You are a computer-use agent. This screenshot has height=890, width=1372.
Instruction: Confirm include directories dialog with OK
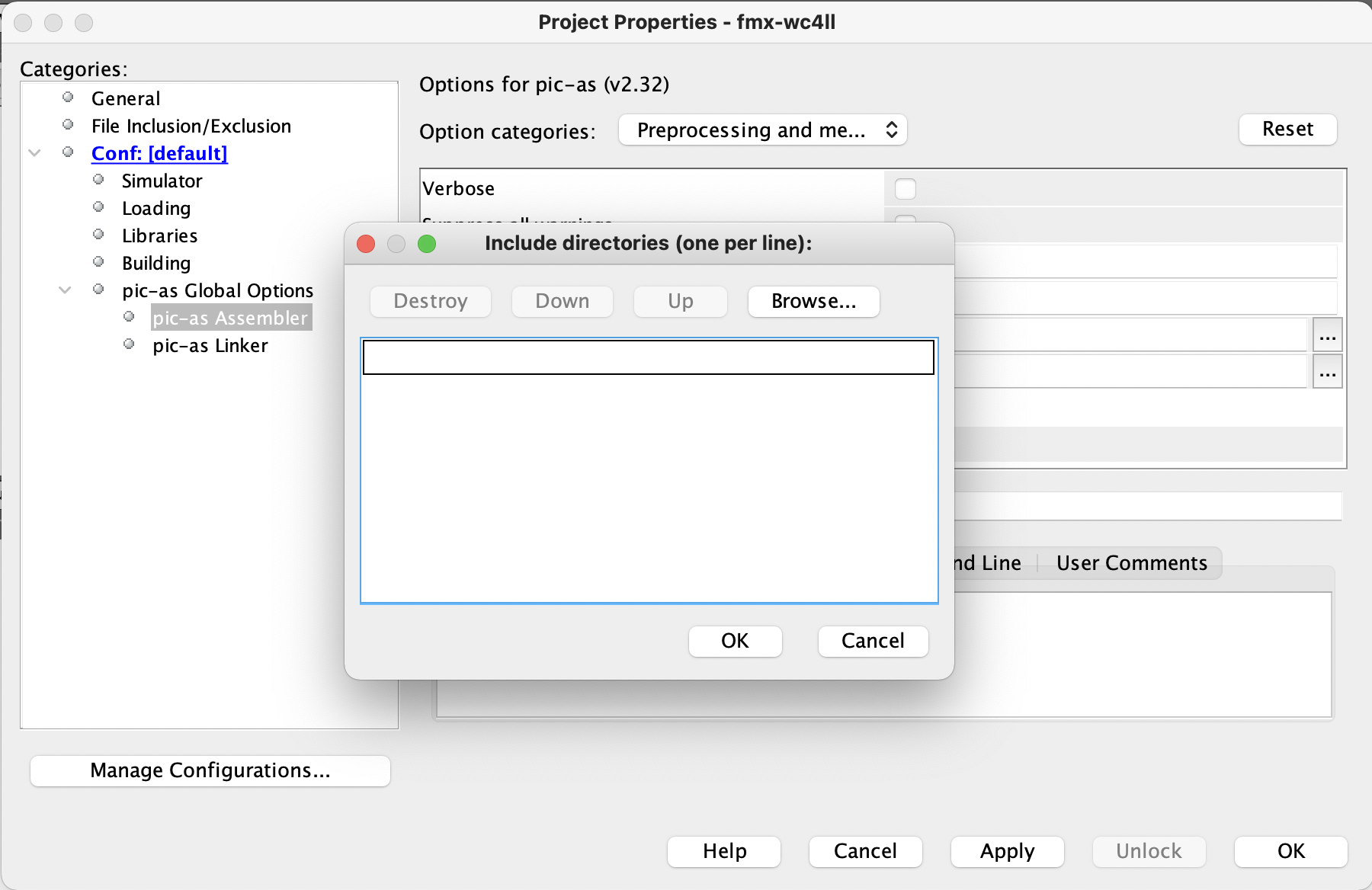(735, 641)
